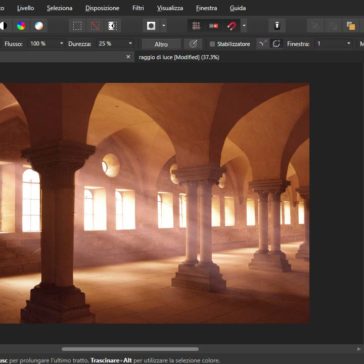Open the Durezza 25 % dropdown arrow

(130, 44)
